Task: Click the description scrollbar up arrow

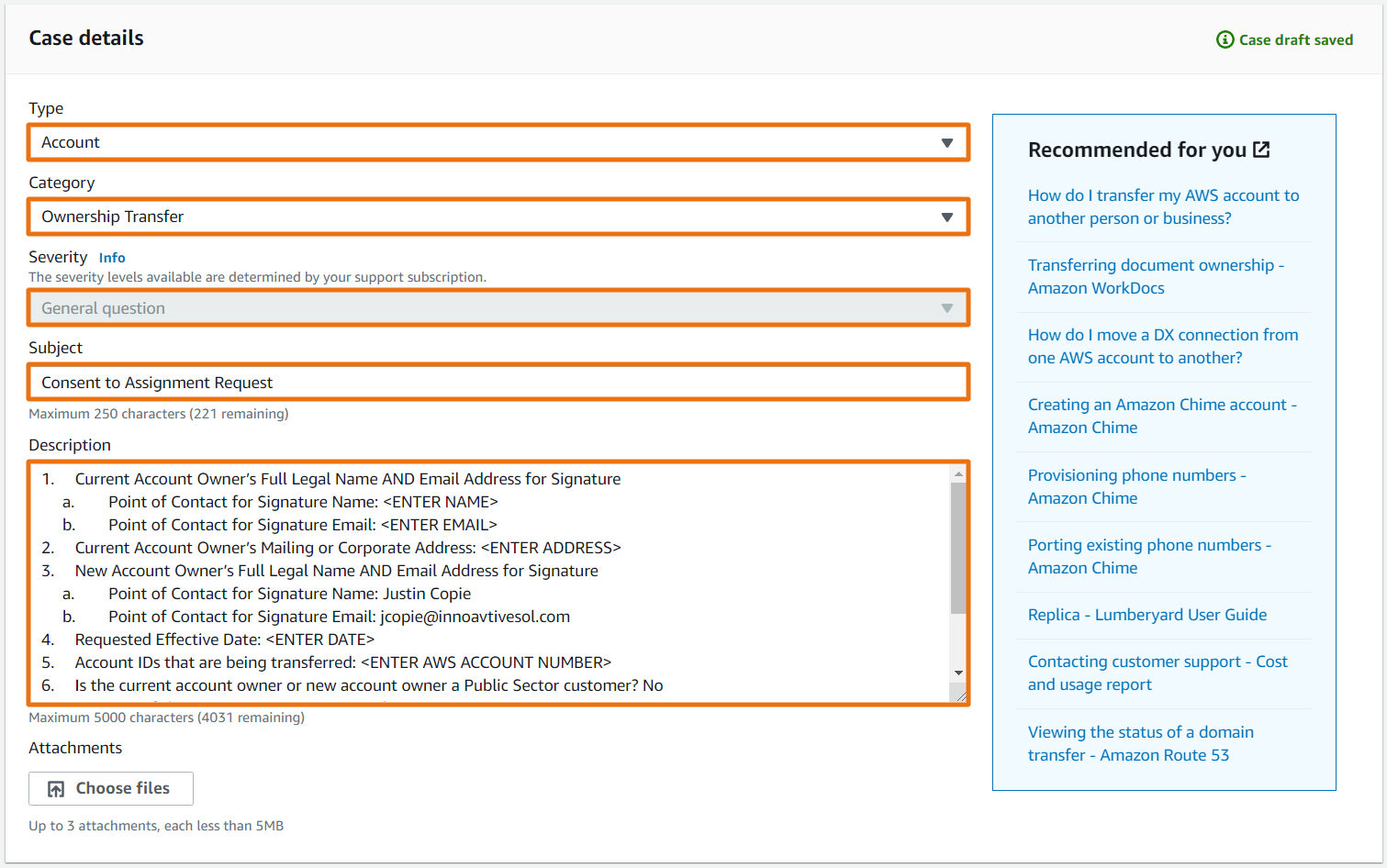Action: (x=958, y=474)
